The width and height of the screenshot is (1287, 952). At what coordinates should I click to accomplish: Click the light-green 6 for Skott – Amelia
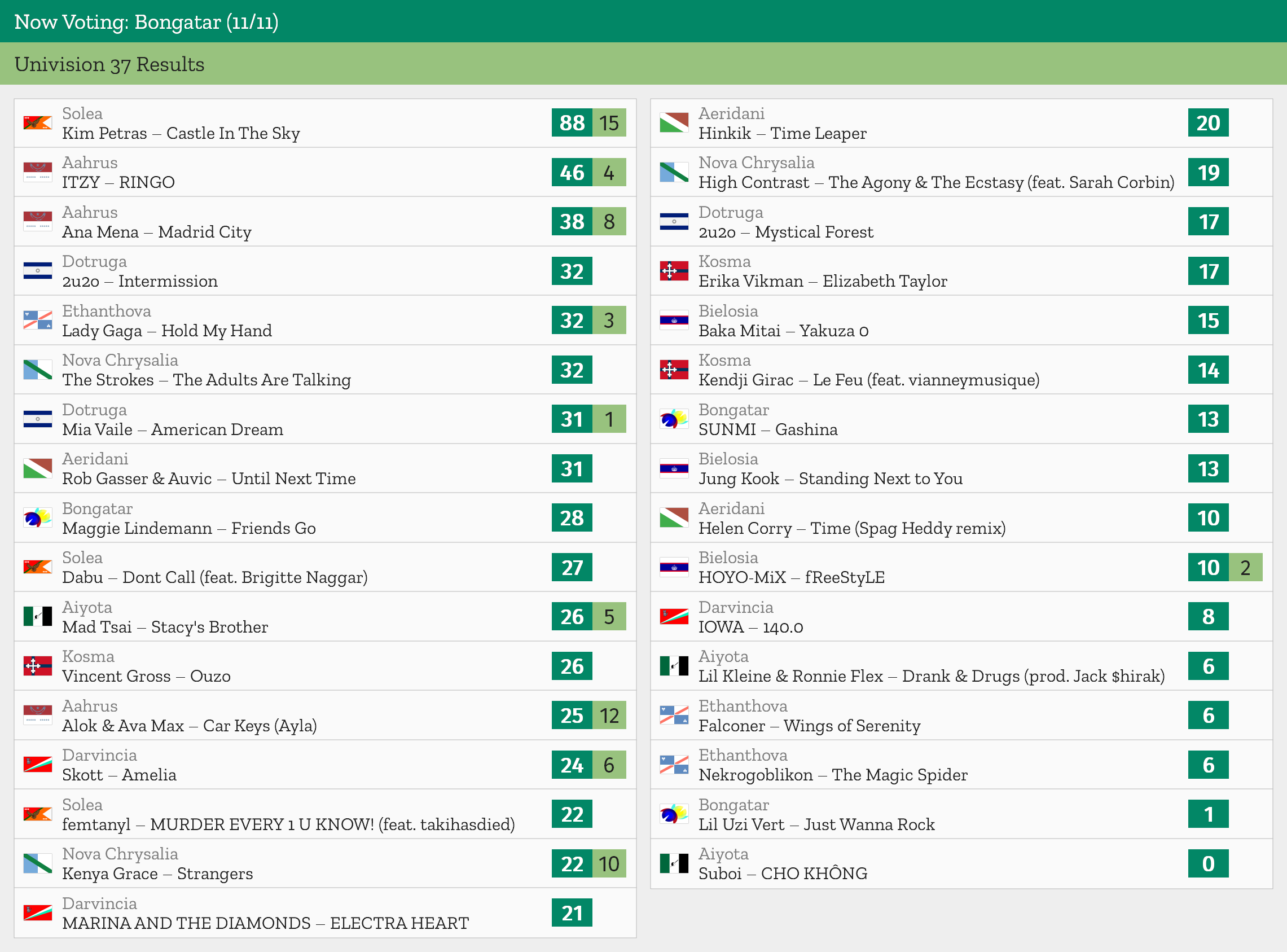pos(609,765)
